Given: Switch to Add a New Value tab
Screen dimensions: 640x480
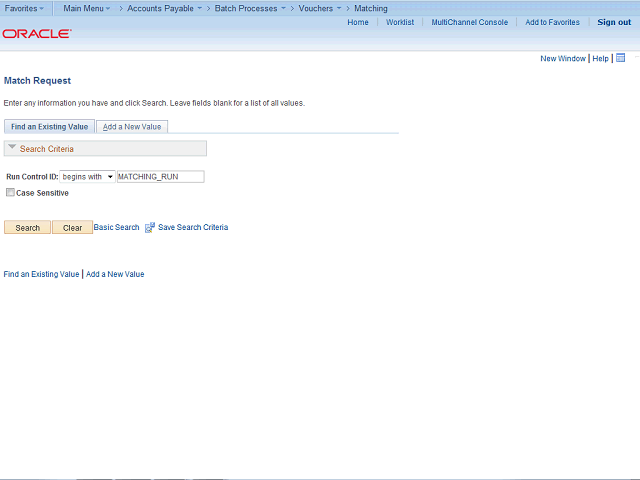Looking at the screenshot, I should (x=132, y=127).
